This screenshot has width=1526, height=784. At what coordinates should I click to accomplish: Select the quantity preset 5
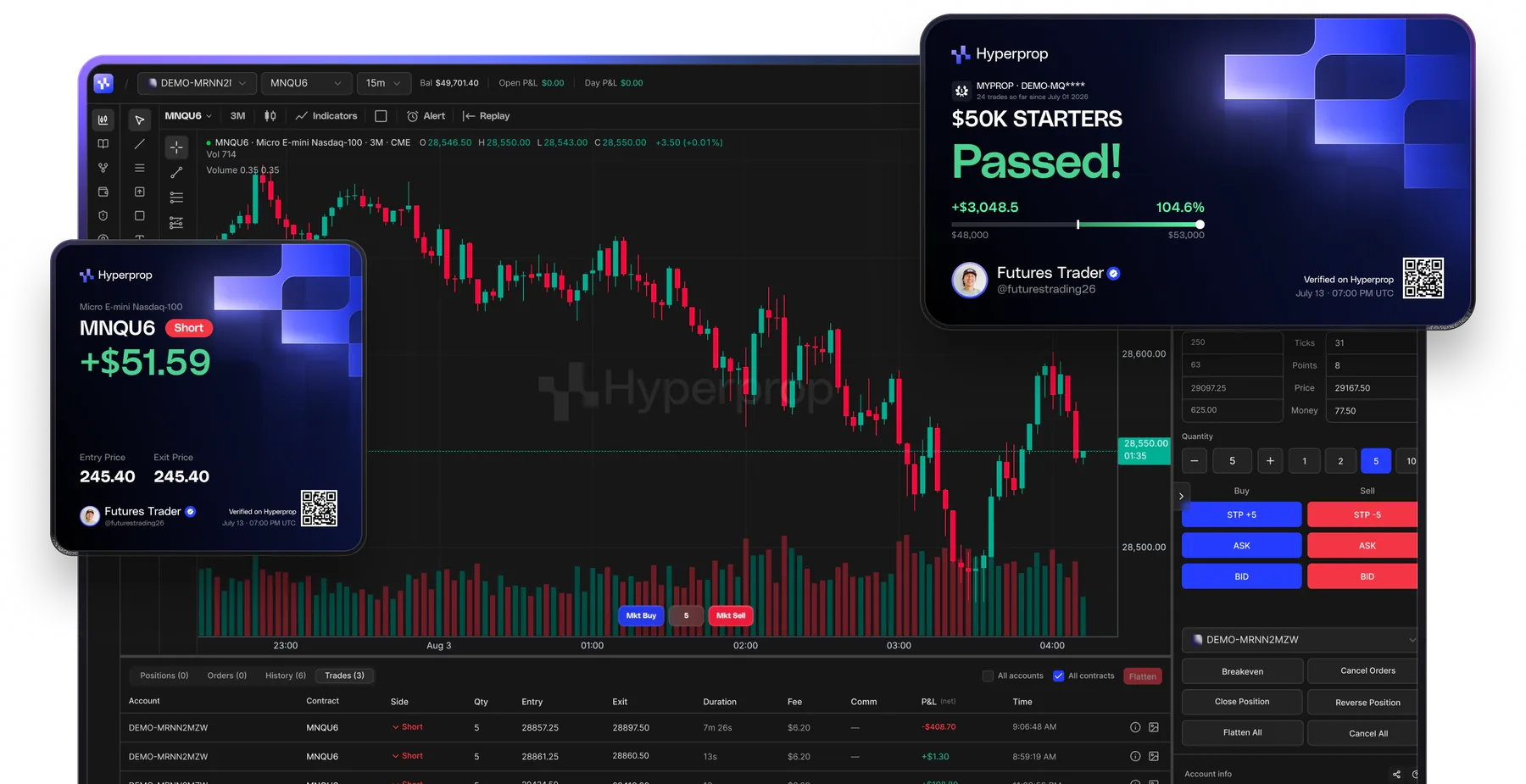point(1376,461)
